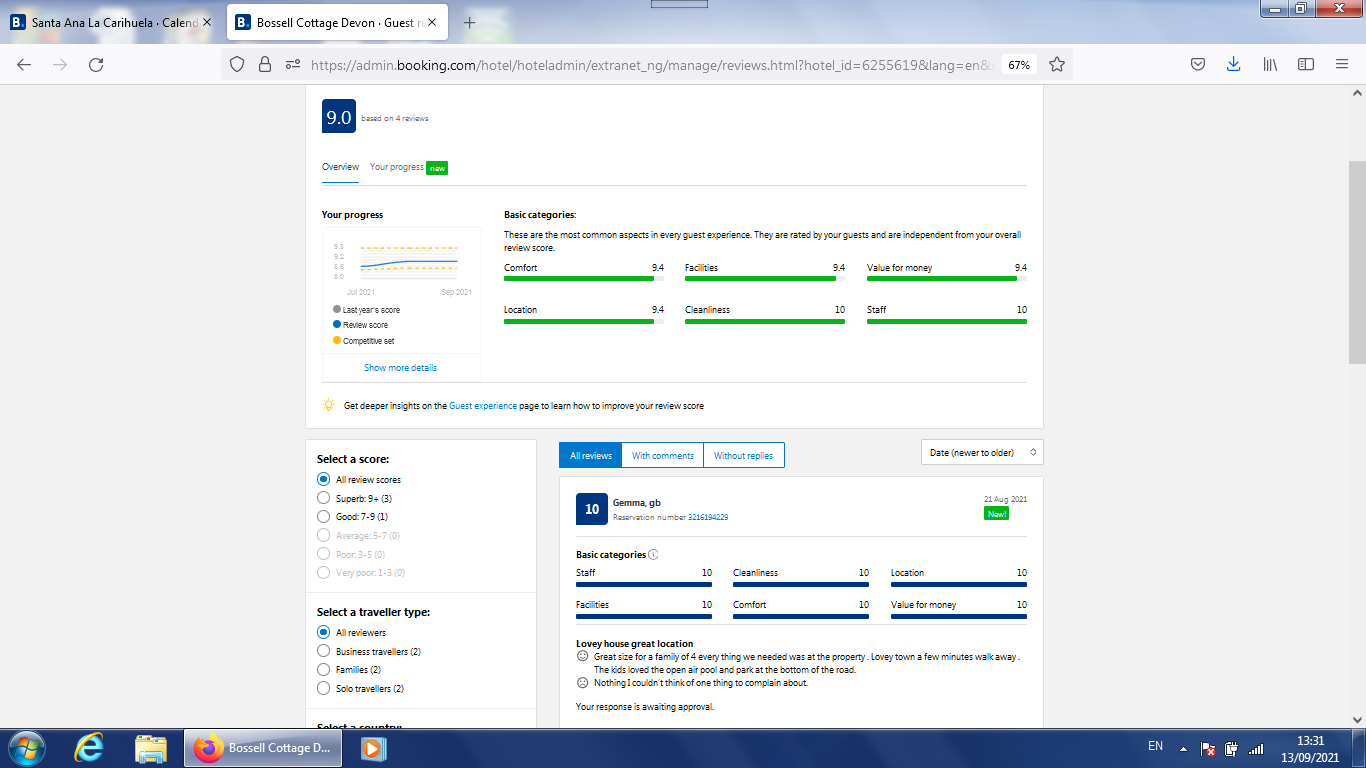Switch to the With comments tab

click(x=662, y=456)
